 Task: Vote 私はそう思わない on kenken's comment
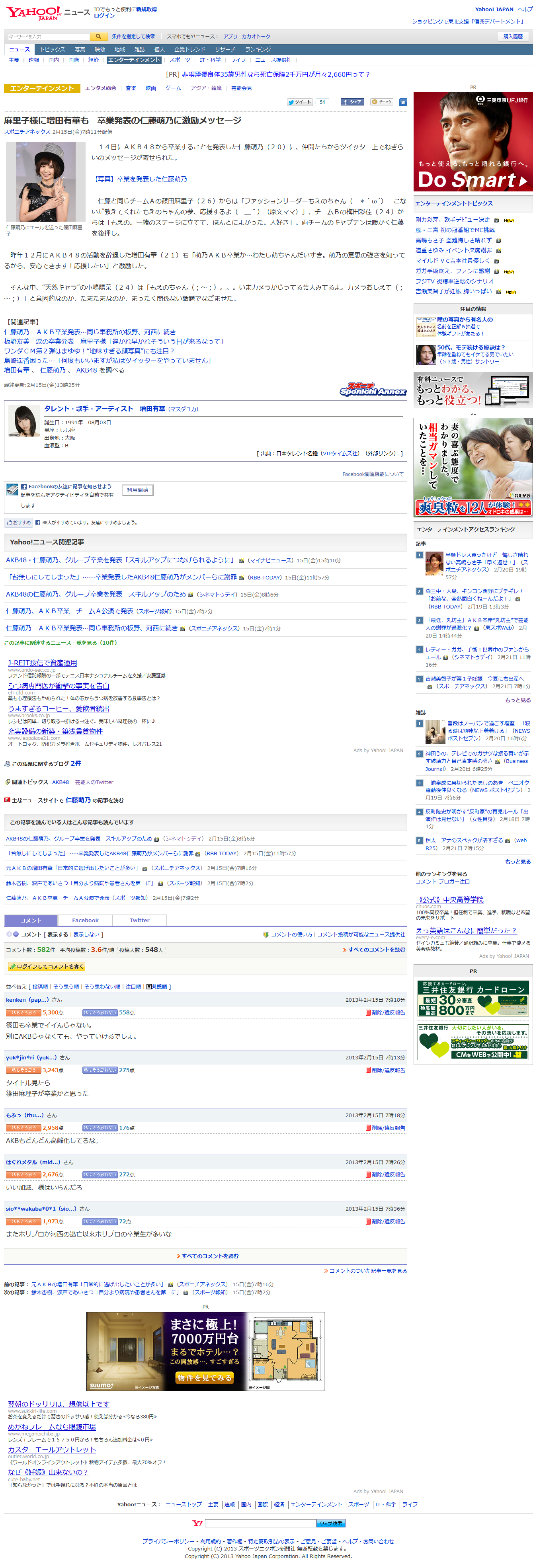pos(100,1012)
